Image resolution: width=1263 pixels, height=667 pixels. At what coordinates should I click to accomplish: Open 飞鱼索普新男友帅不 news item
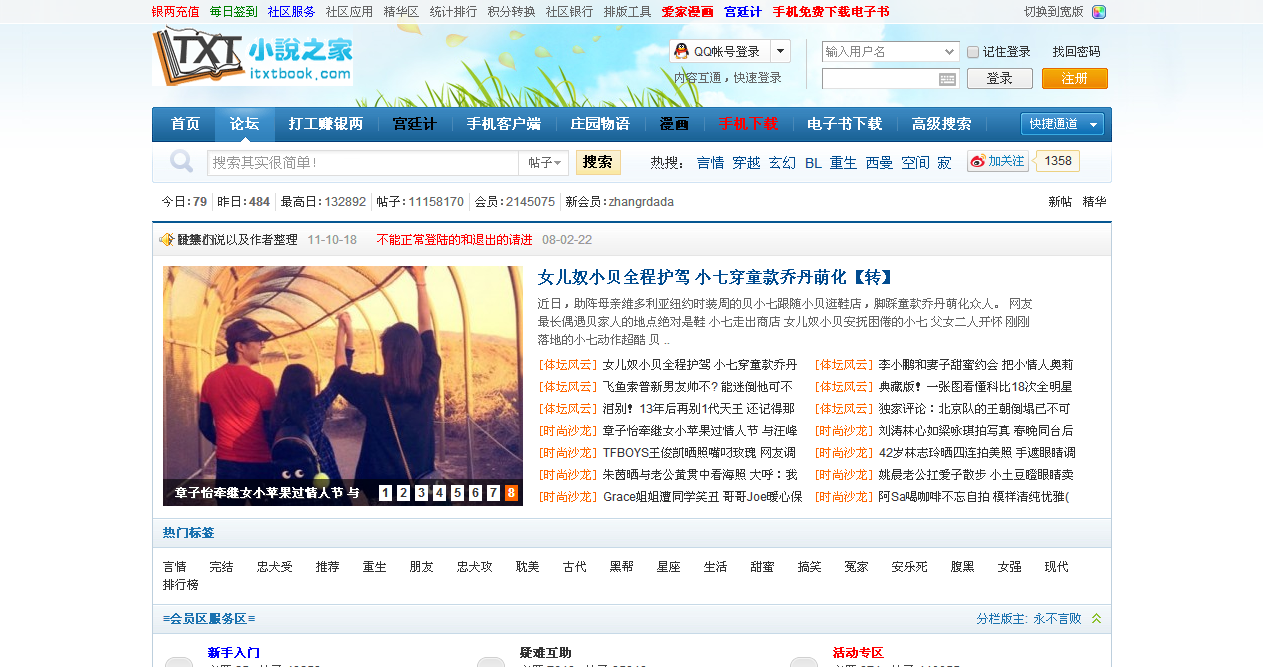coord(697,387)
